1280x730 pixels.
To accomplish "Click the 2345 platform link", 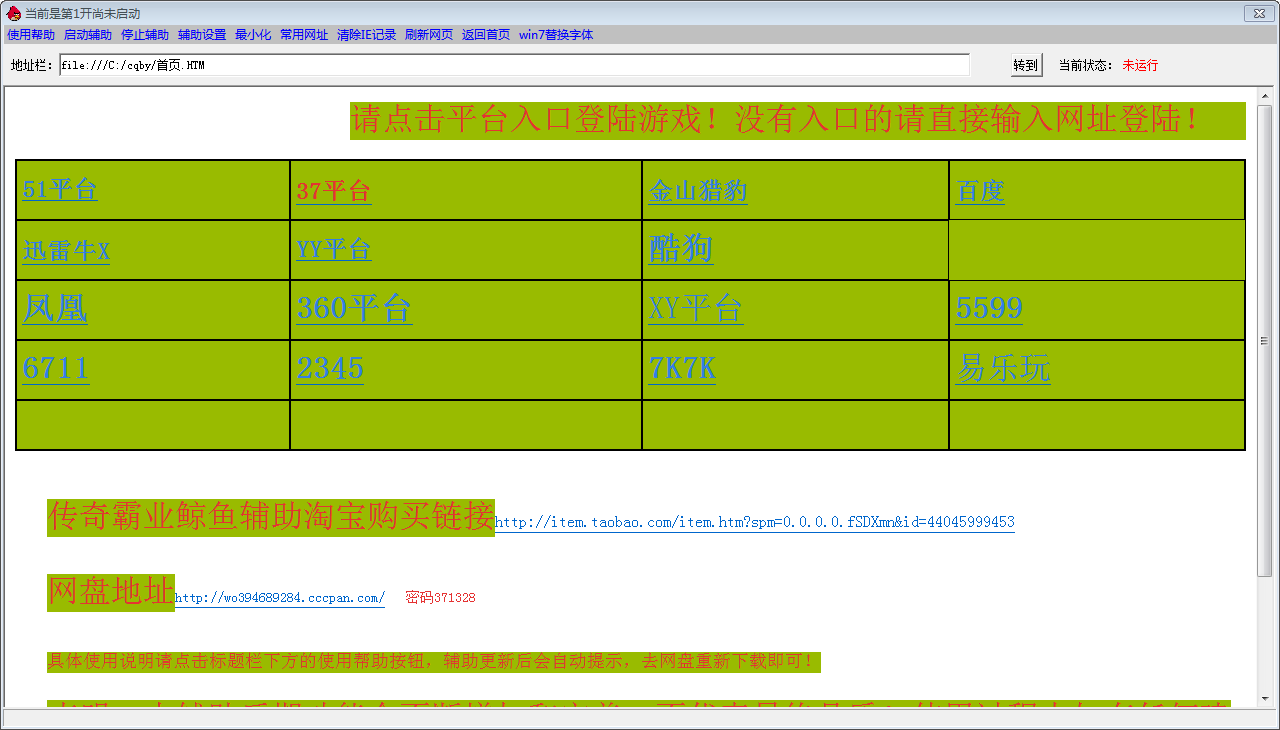I will (330, 368).
